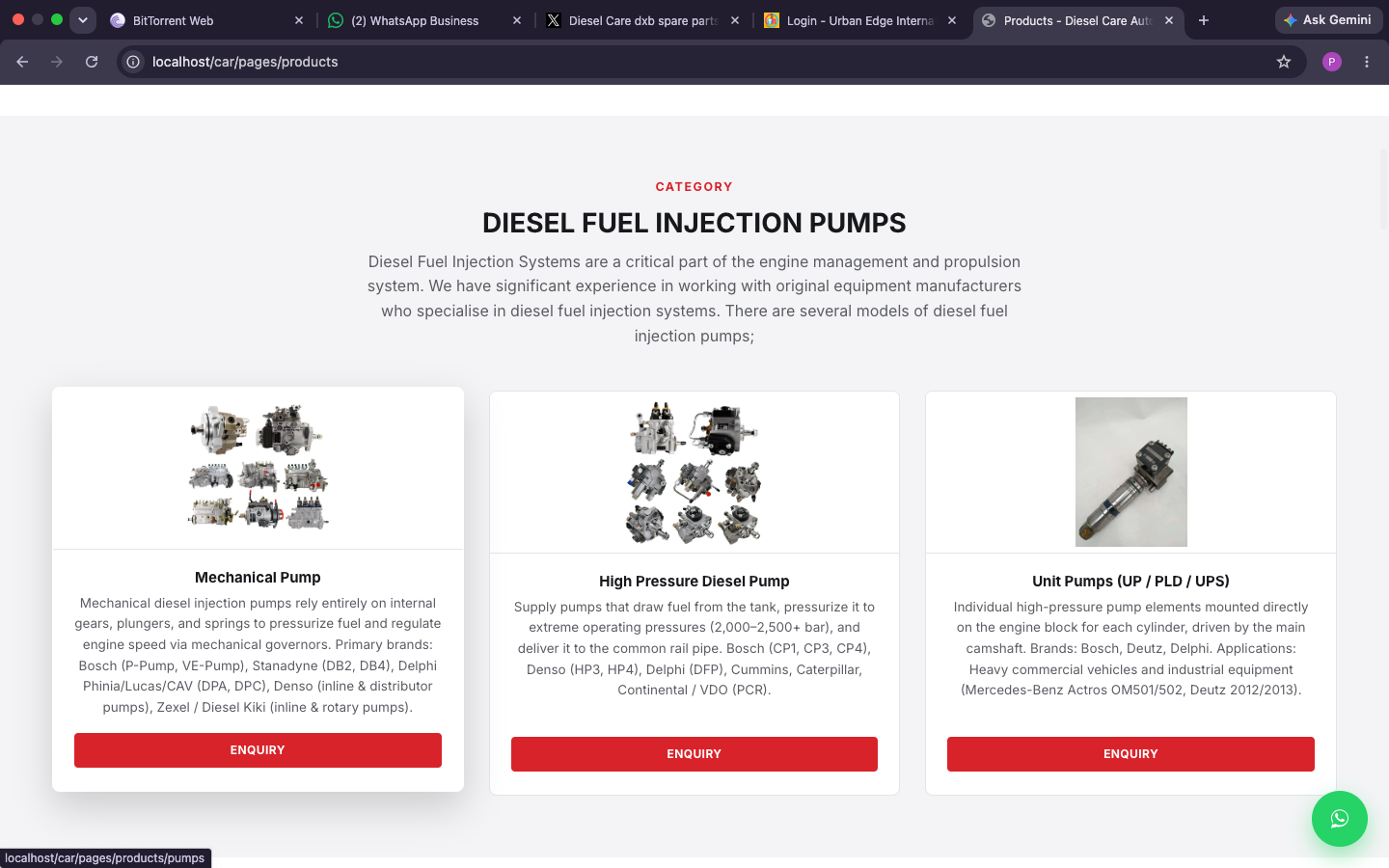Switch to the WhatsApp Business tab
Viewport: 1389px width, 868px height.
pyautogui.click(x=425, y=20)
